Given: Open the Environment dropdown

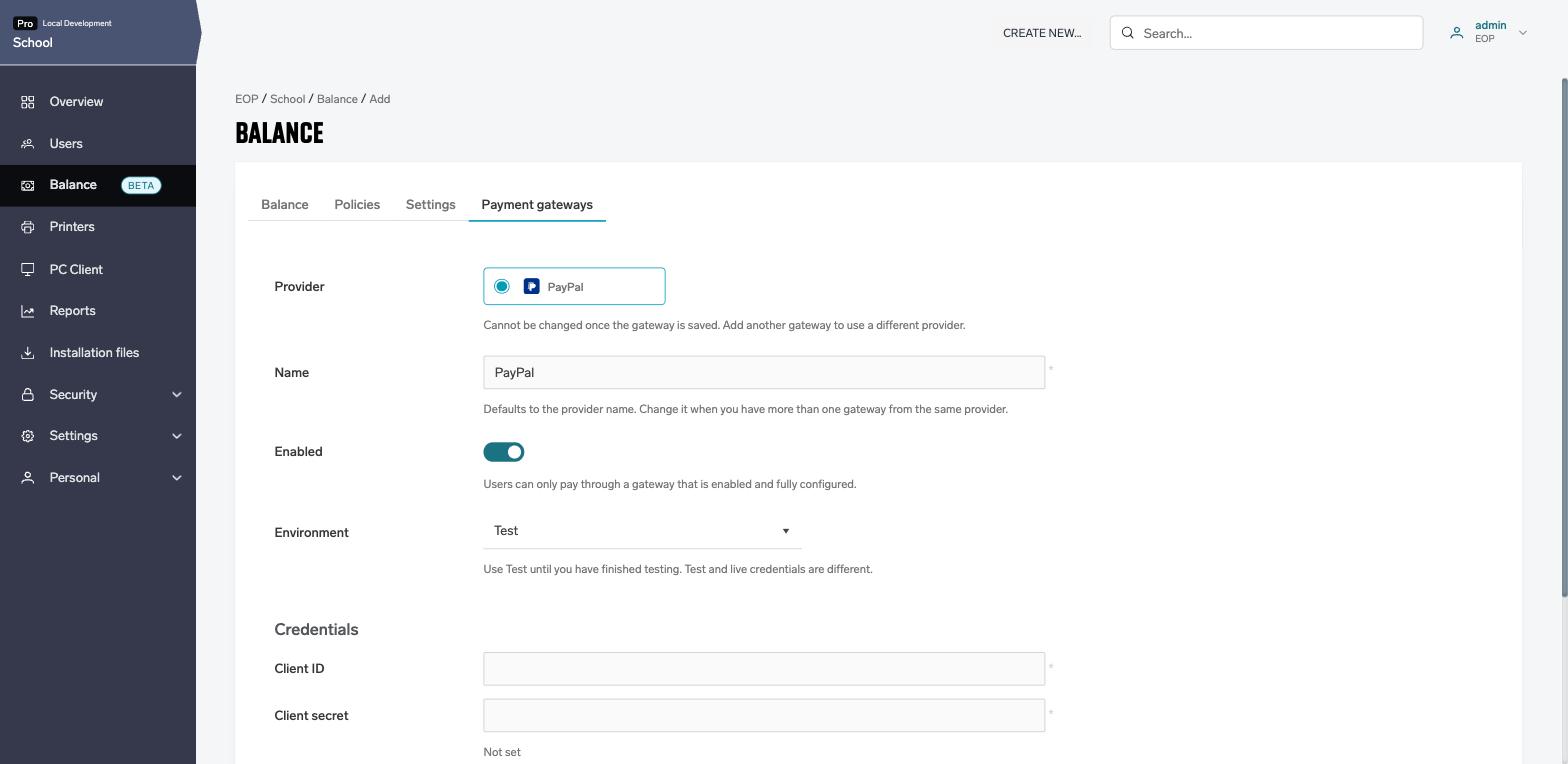Looking at the screenshot, I should 642,531.
